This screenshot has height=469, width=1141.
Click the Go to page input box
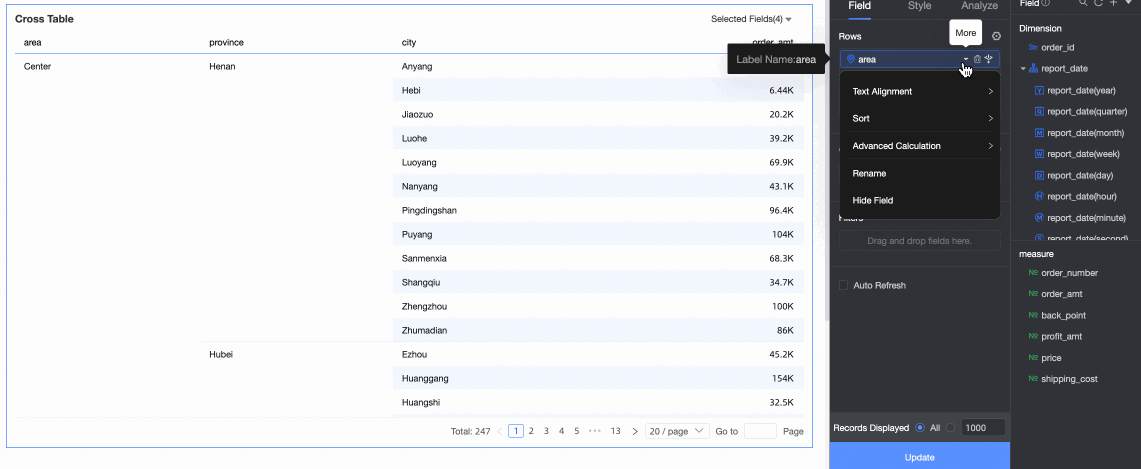coord(760,431)
